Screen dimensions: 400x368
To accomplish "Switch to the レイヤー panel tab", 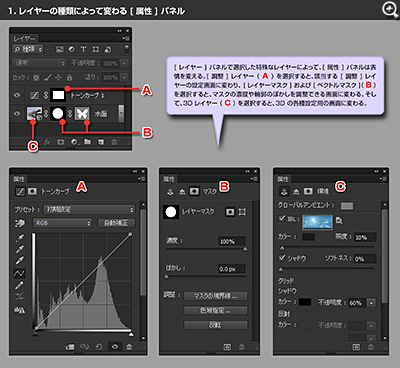I will (x=24, y=38).
